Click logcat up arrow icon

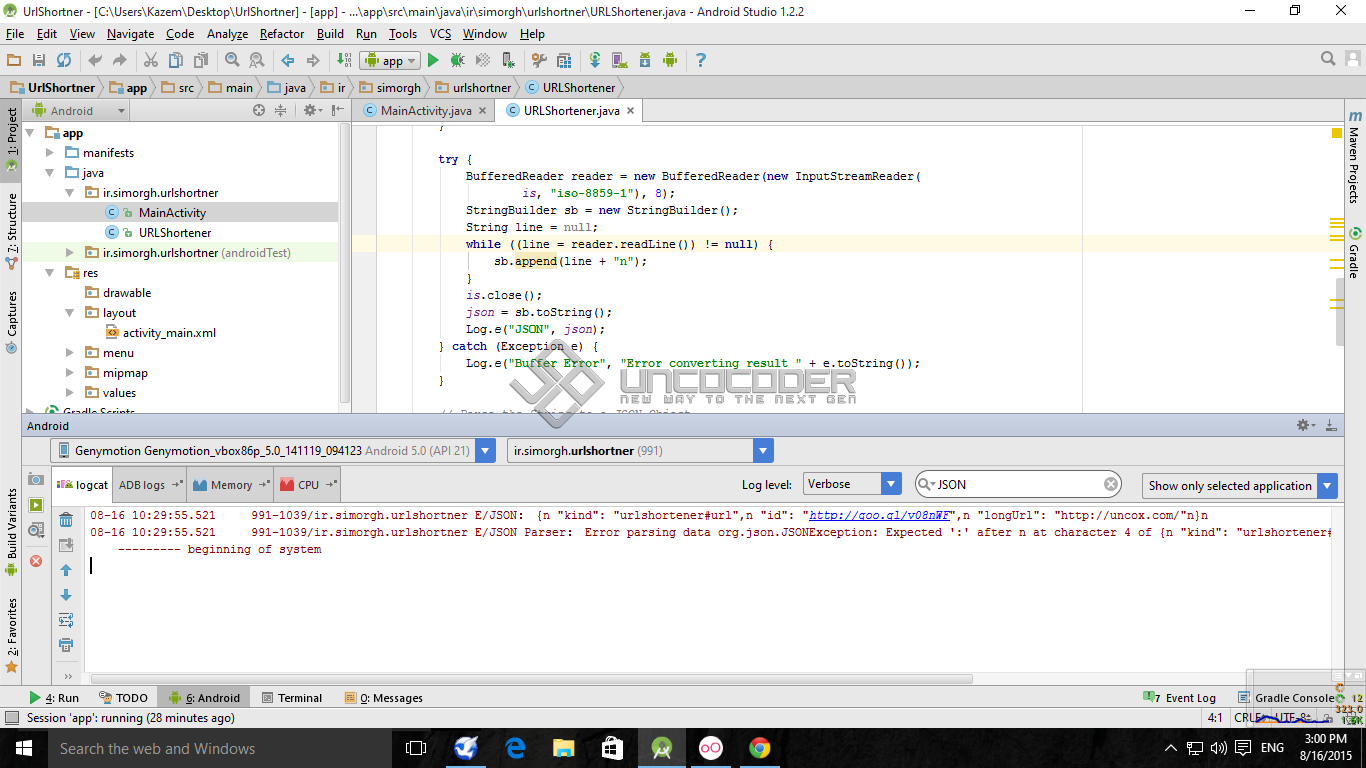pos(66,570)
